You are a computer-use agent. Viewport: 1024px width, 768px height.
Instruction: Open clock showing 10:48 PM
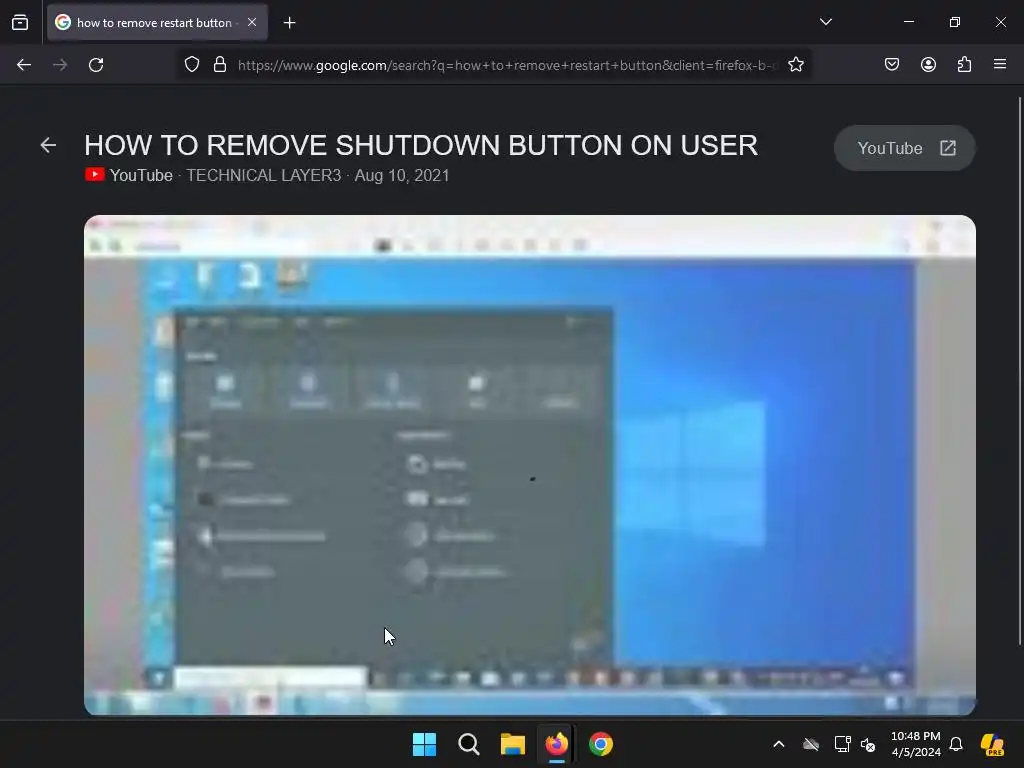pyautogui.click(x=916, y=744)
